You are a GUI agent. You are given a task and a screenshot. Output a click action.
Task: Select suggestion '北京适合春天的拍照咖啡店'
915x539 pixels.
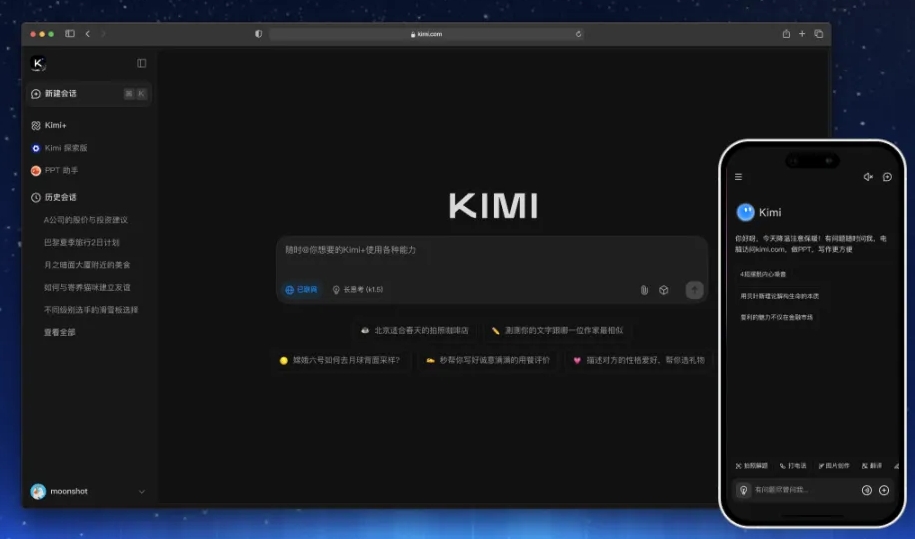[415, 330]
